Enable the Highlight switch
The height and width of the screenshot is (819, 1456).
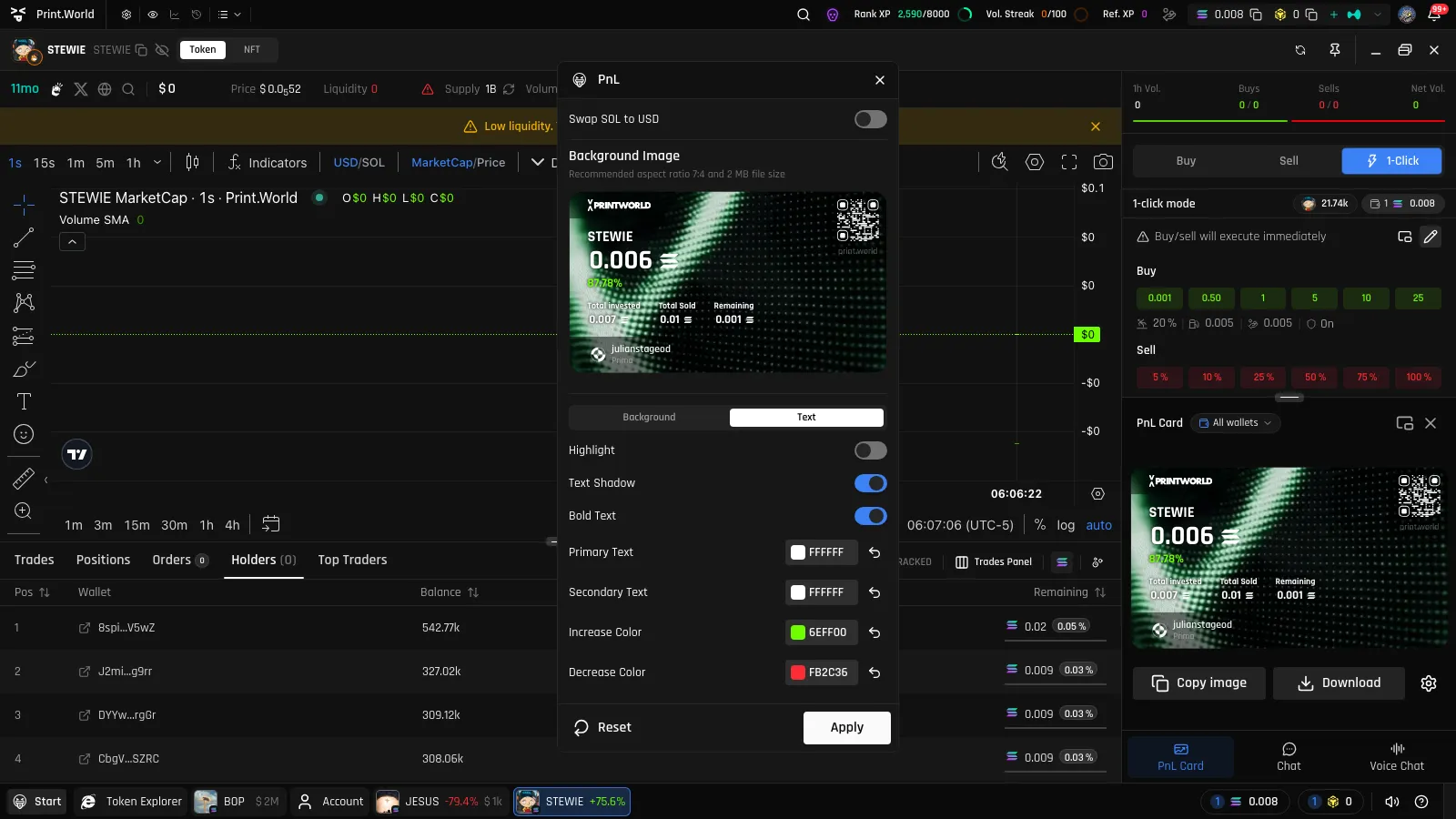[x=870, y=450]
